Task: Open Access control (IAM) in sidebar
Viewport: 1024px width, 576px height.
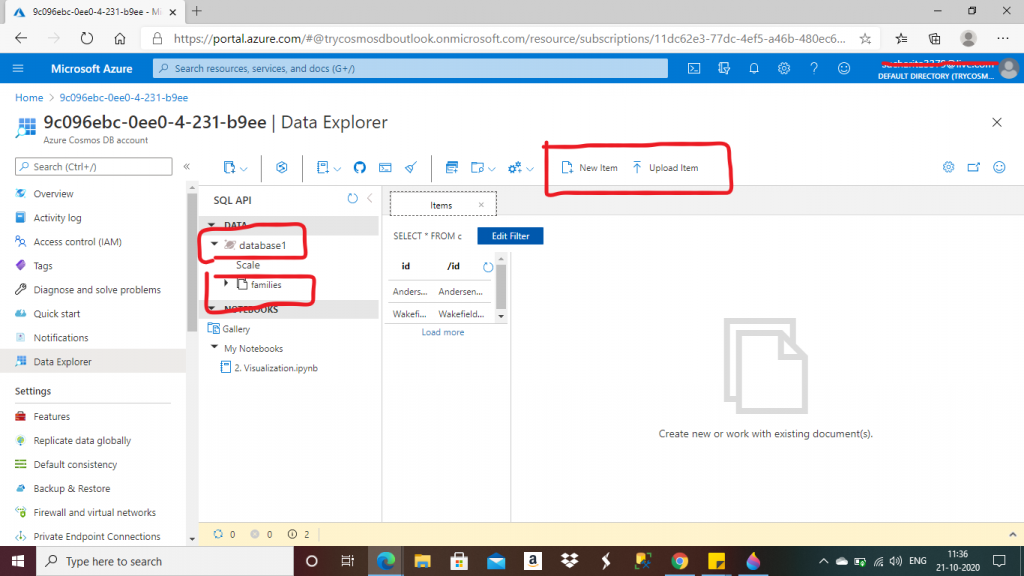Action: click(x=77, y=241)
